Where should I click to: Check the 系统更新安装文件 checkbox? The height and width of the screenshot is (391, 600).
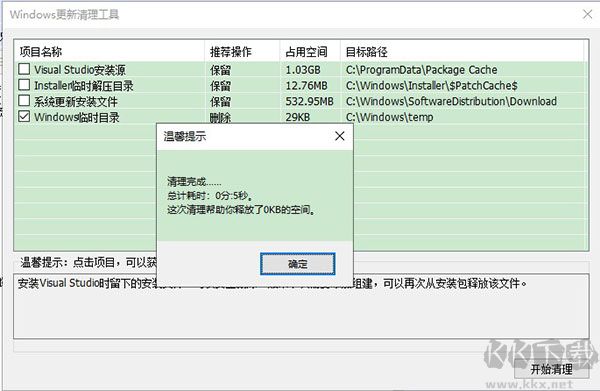[24, 101]
